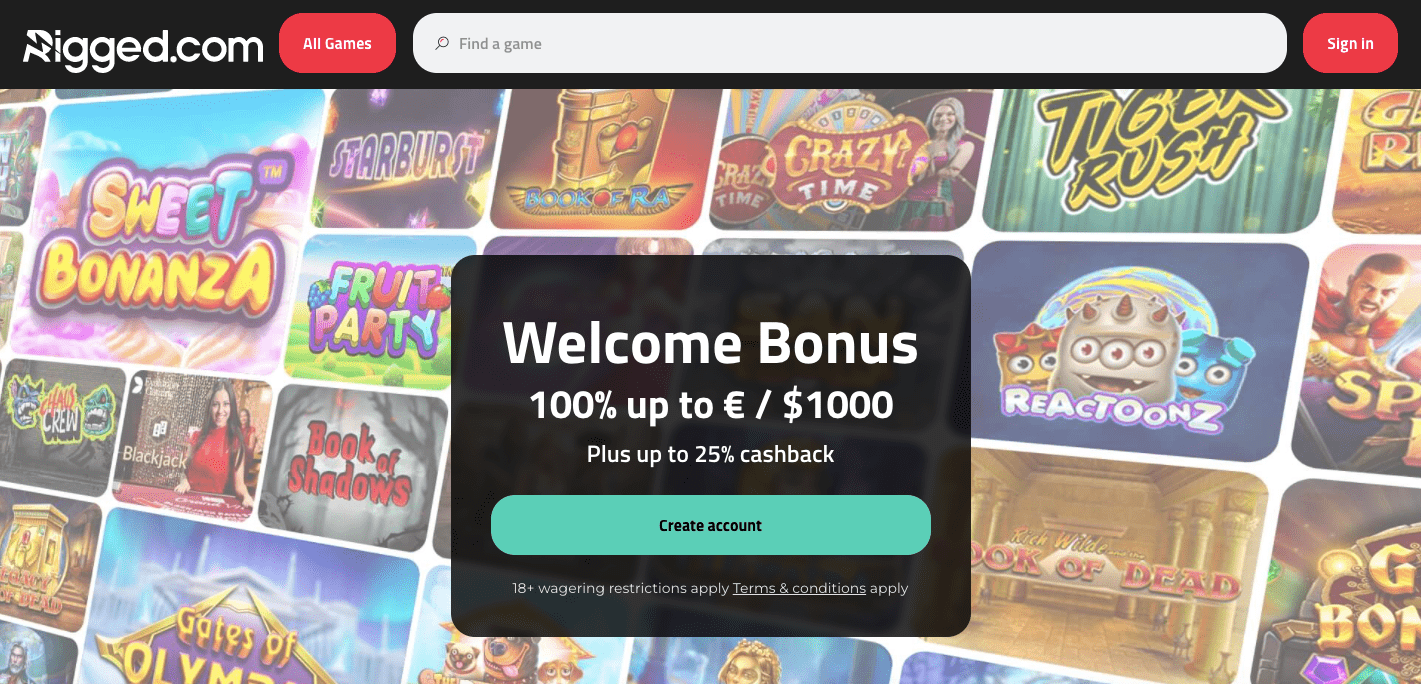The image size is (1421, 684).
Task: Focus the Find a game search field
Action: coord(849,43)
